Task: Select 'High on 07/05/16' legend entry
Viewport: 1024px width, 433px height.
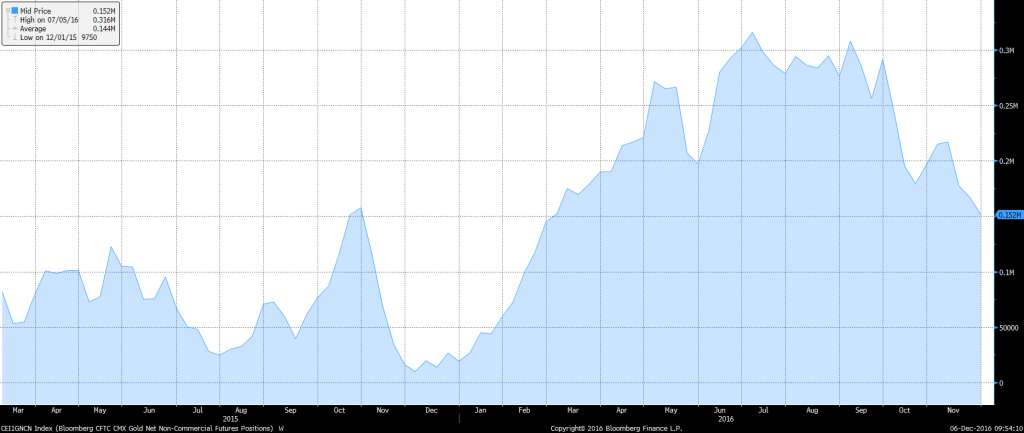Action: click(x=49, y=20)
